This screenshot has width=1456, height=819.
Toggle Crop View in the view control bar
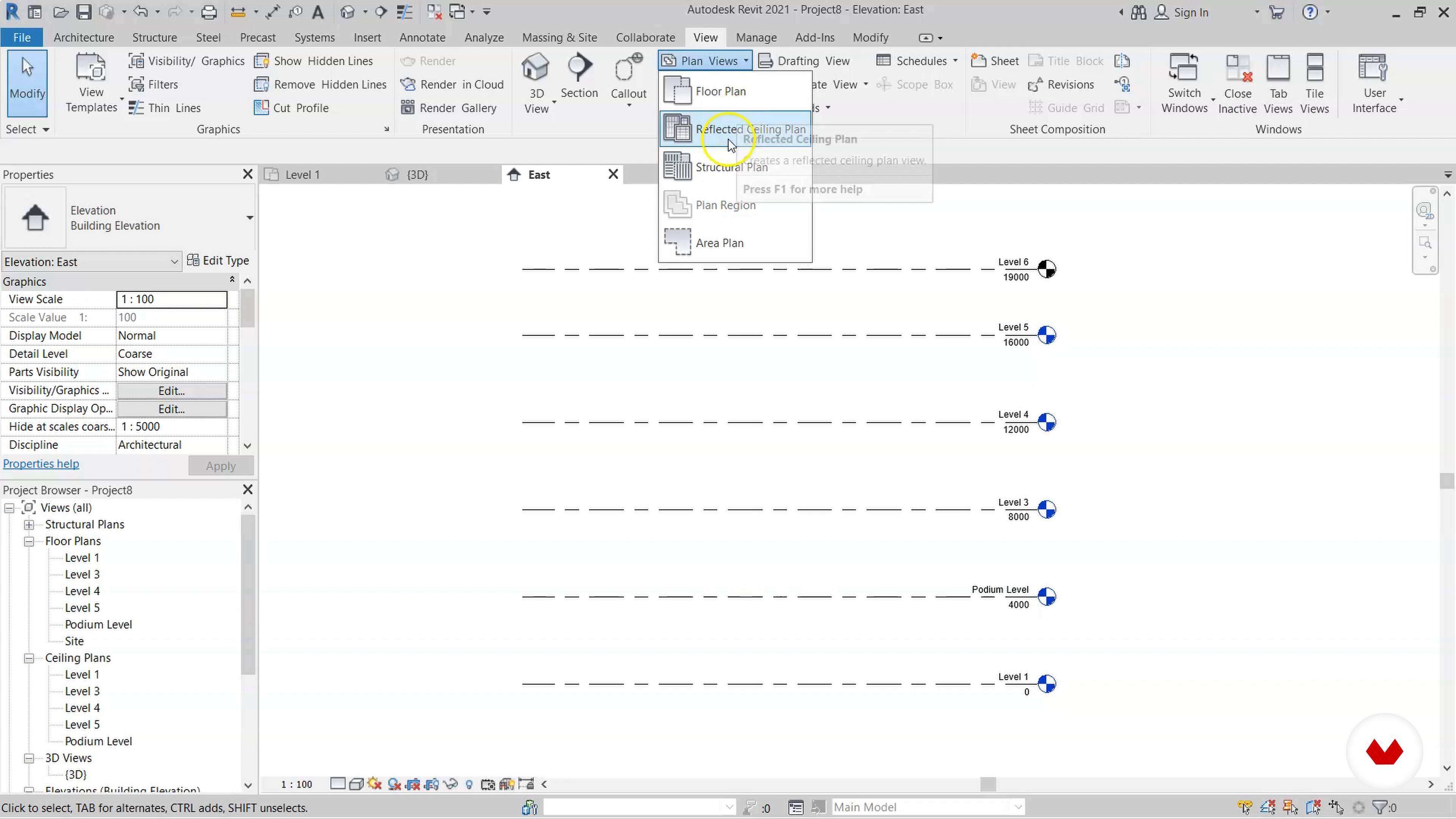(x=413, y=784)
